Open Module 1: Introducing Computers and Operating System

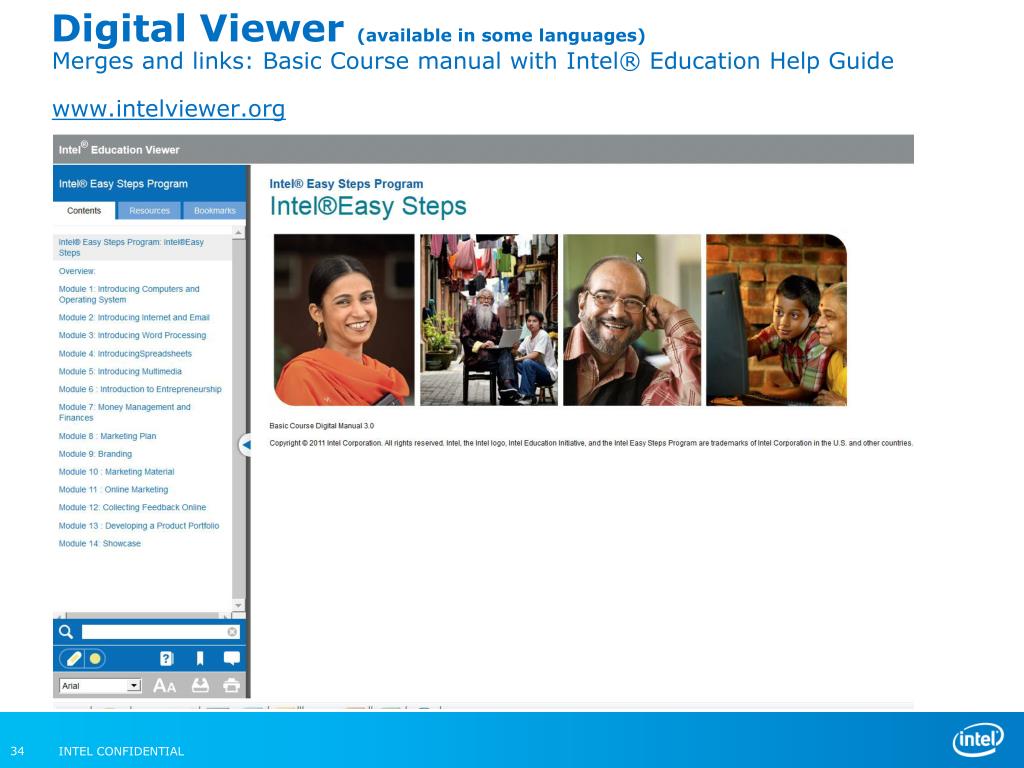click(129, 294)
